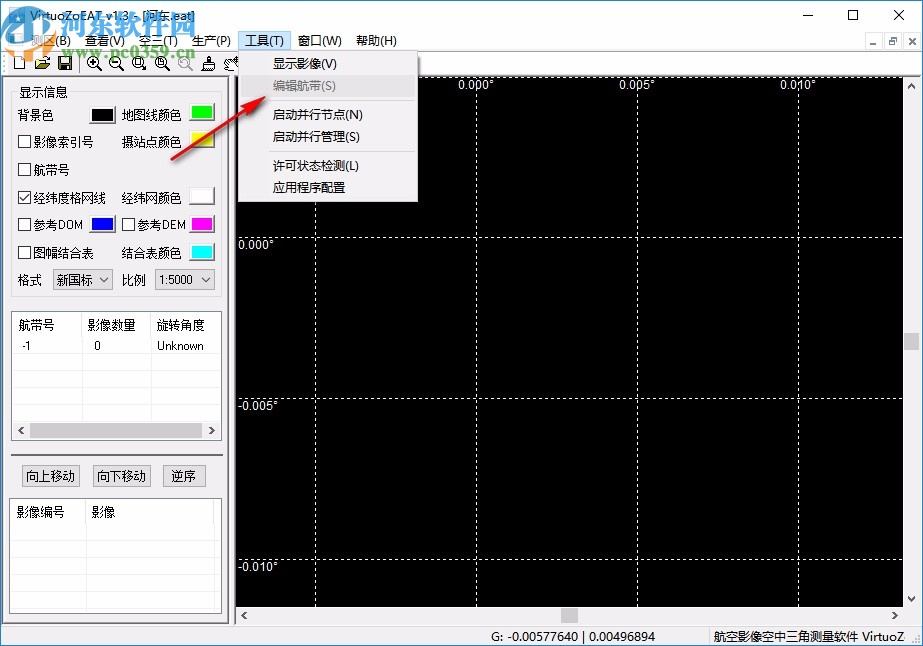Select the Zoom In tool
The image size is (923, 646).
tap(94, 63)
